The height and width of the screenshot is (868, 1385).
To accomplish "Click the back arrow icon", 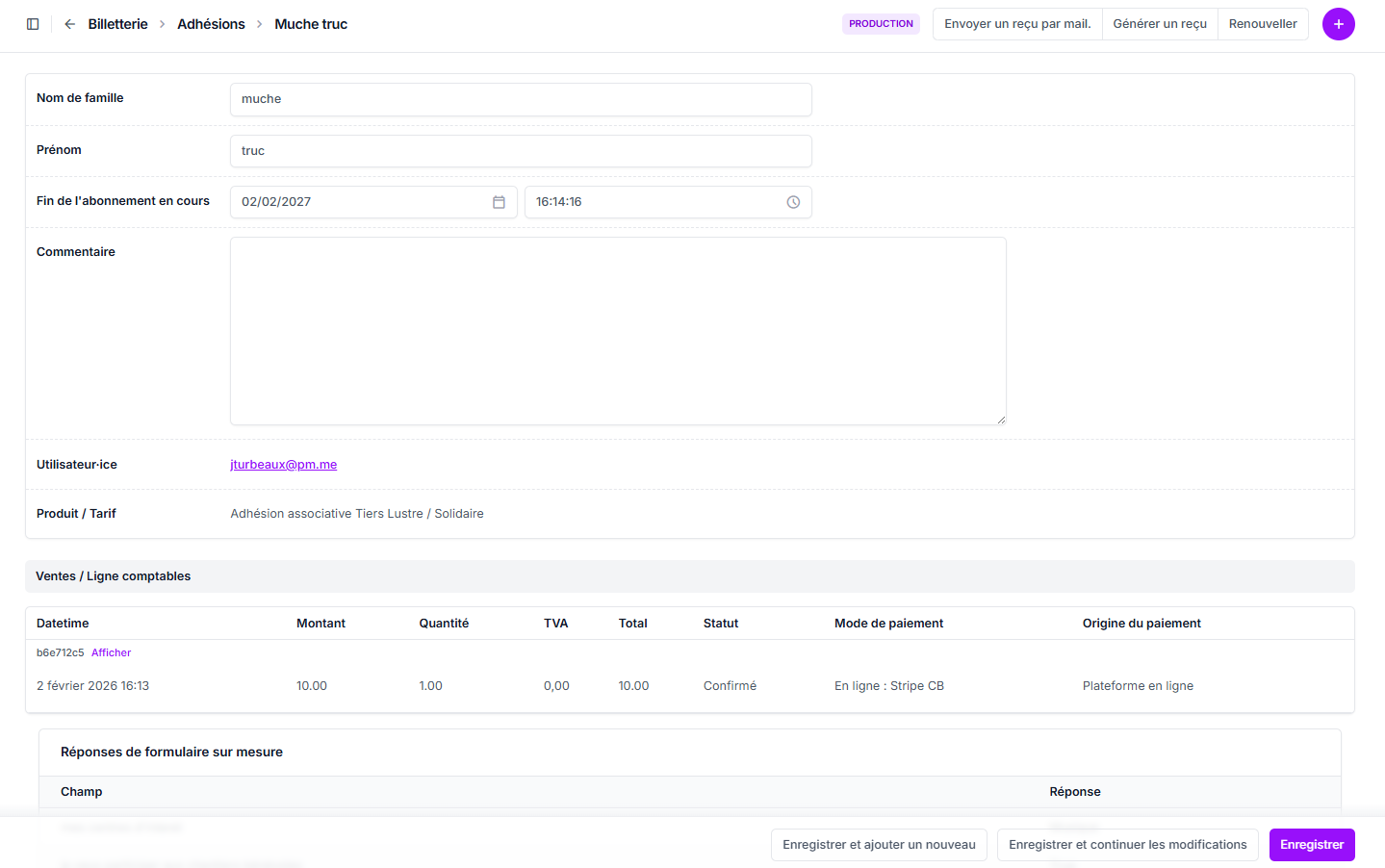I will click(x=69, y=24).
